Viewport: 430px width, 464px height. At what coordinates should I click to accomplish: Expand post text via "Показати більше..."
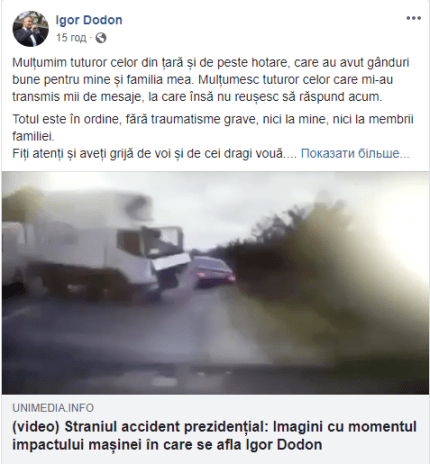355,153
